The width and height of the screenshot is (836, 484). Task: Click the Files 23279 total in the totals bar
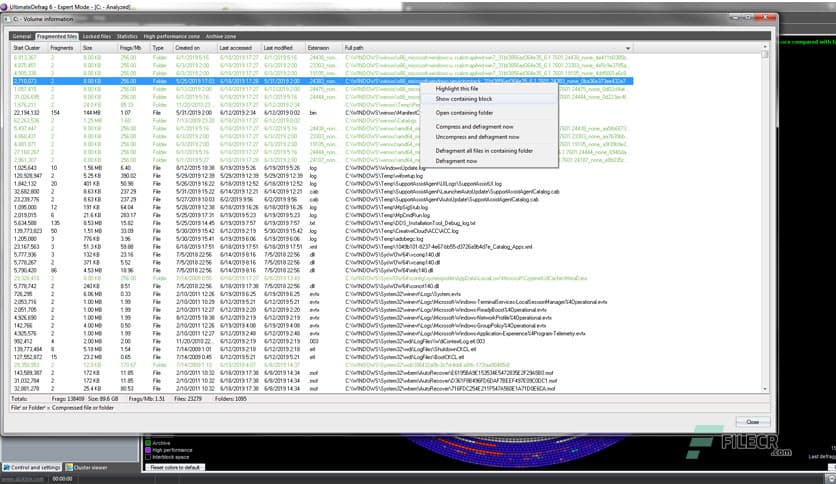coord(188,399)
